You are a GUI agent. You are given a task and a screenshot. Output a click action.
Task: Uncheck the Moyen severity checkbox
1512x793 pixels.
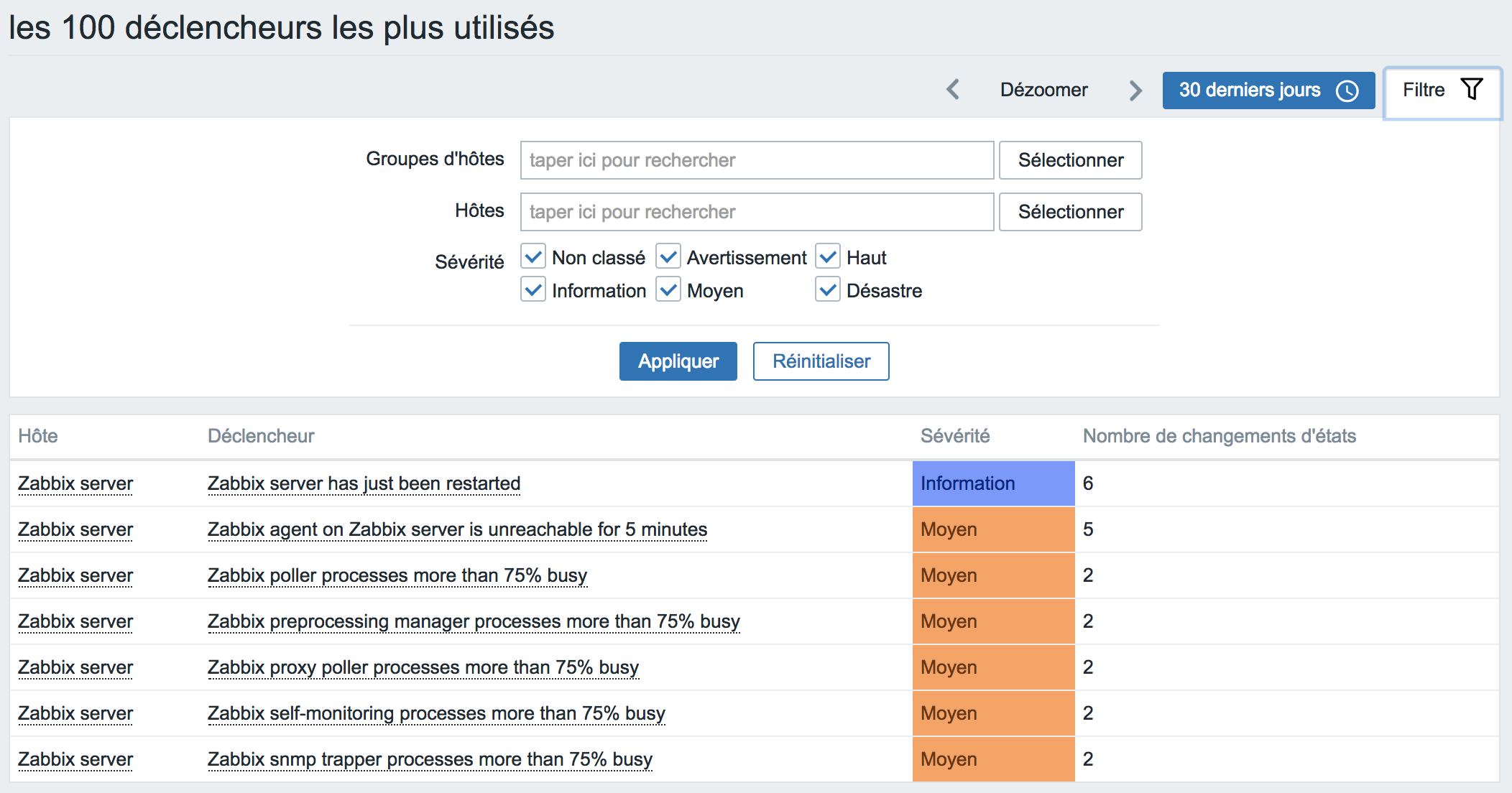click(668, 289)
